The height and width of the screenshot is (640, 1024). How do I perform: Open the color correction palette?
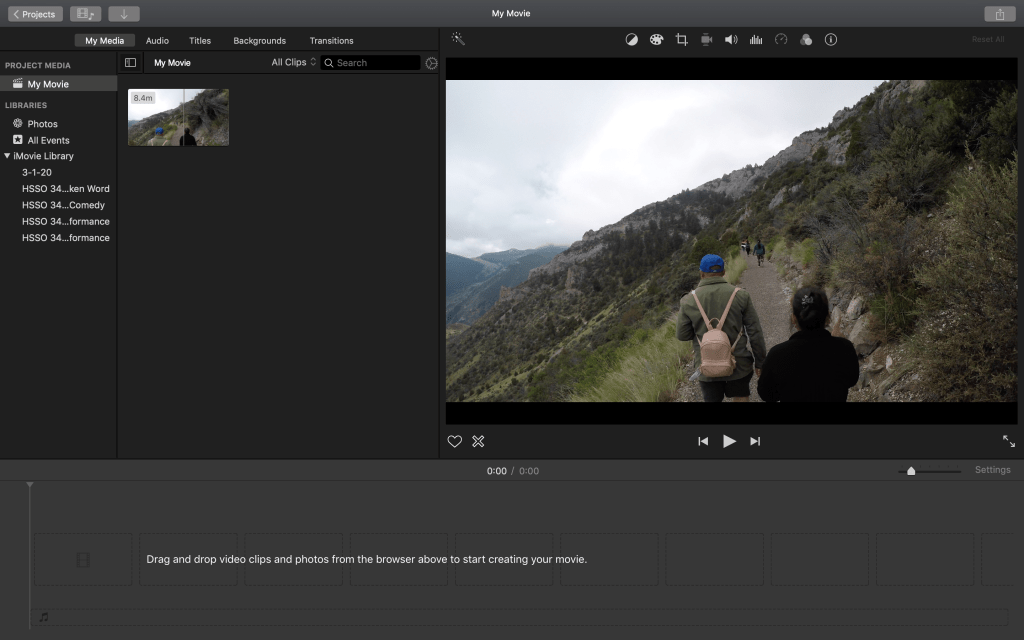click(x=656, y=40)
